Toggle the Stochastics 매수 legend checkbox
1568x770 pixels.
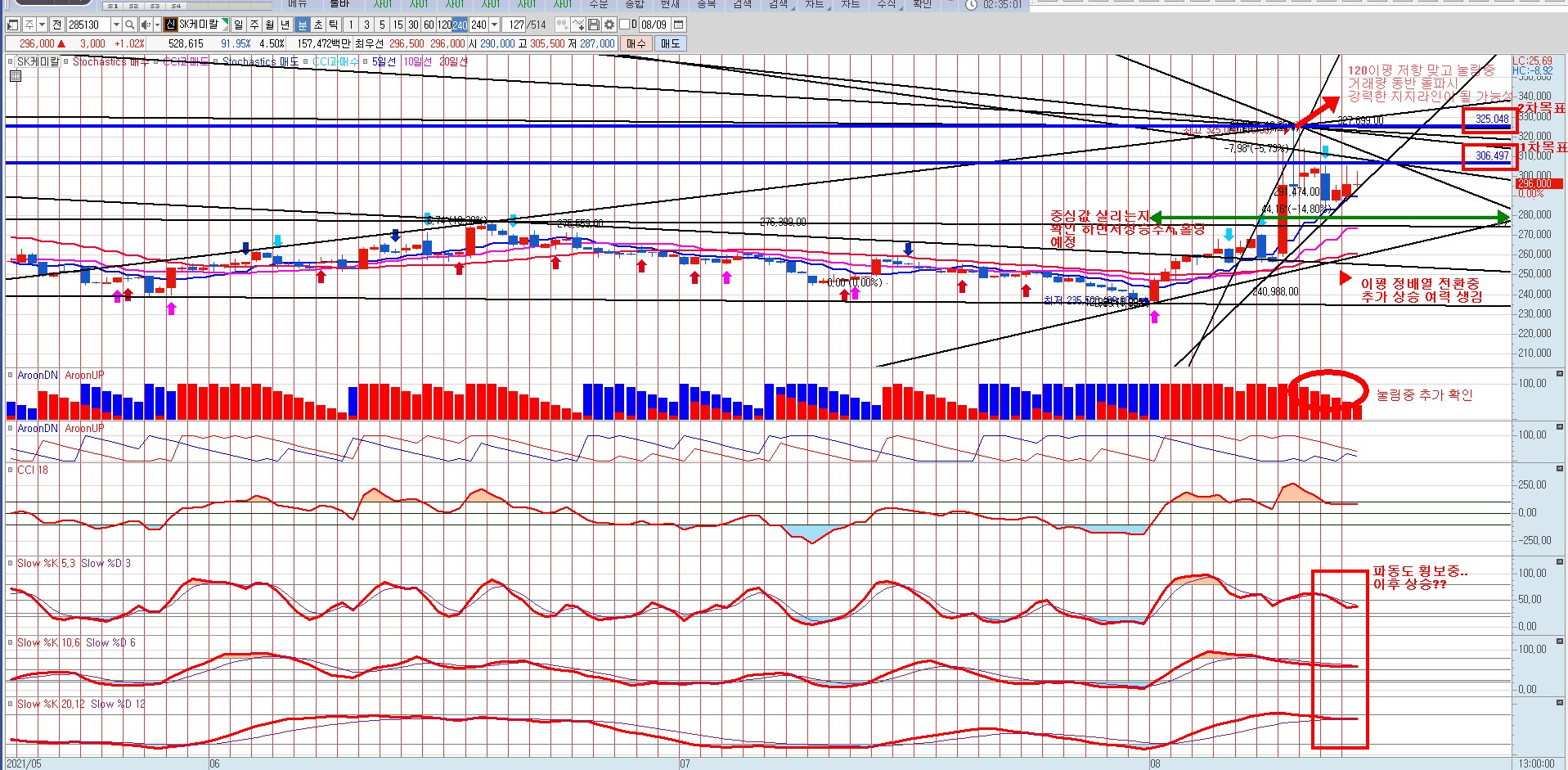tap(67, 61)
